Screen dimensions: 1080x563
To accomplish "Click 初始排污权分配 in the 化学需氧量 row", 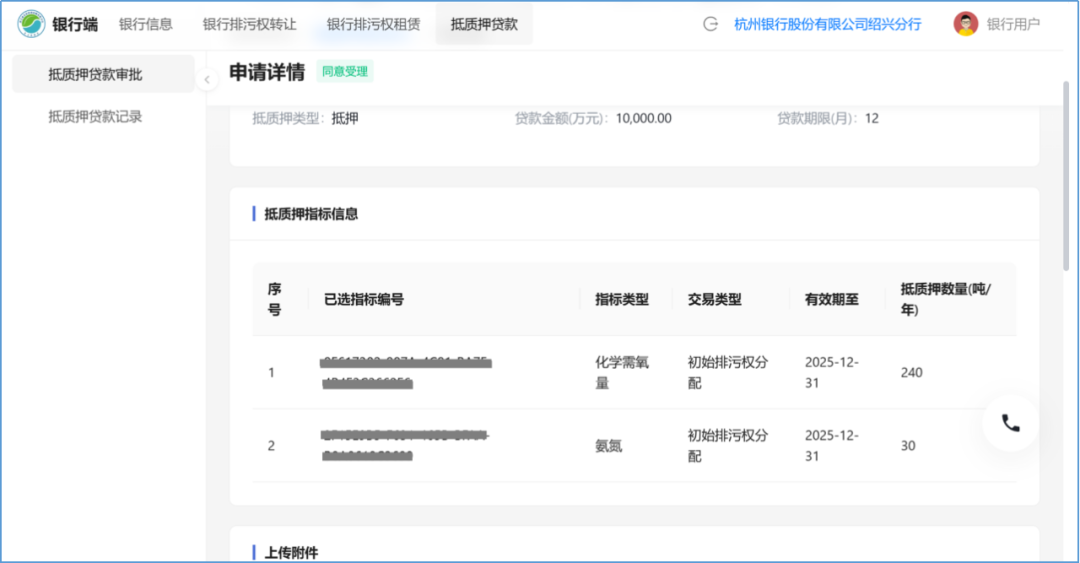I will click(727, 372).
